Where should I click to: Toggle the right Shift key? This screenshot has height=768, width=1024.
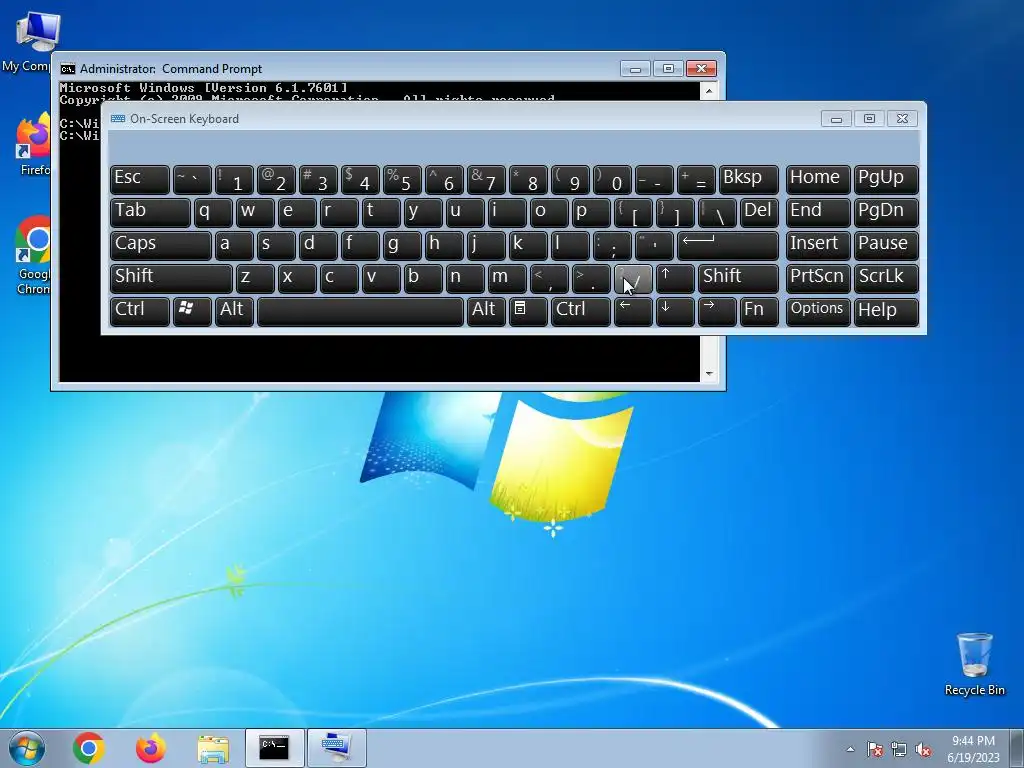pyautogui.click(x=738, y=279)
